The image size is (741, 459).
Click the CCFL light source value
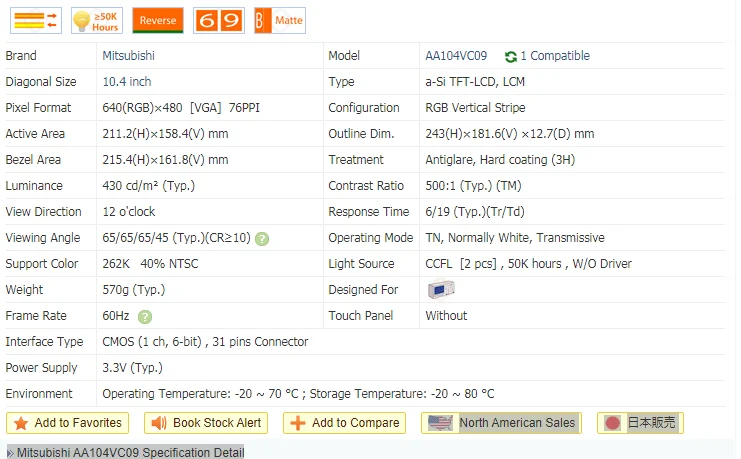[x=528, y=264]
